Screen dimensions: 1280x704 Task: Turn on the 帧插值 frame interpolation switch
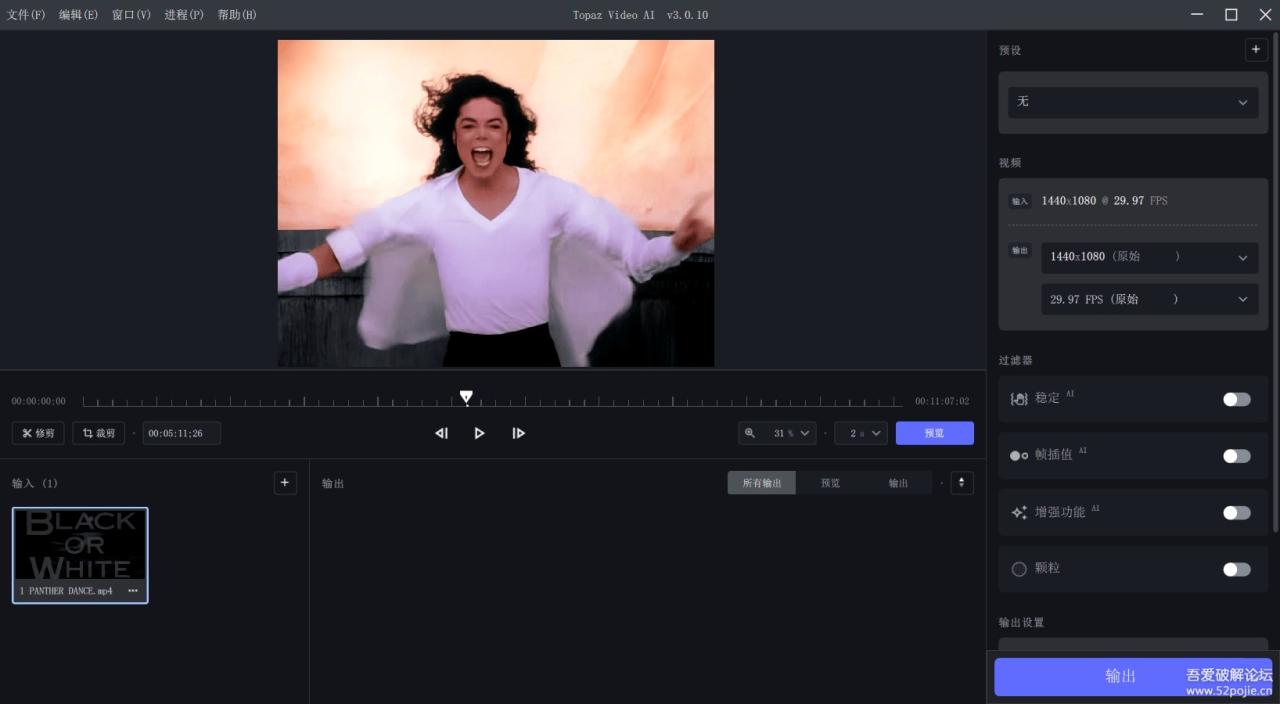tap(1236, 456)
